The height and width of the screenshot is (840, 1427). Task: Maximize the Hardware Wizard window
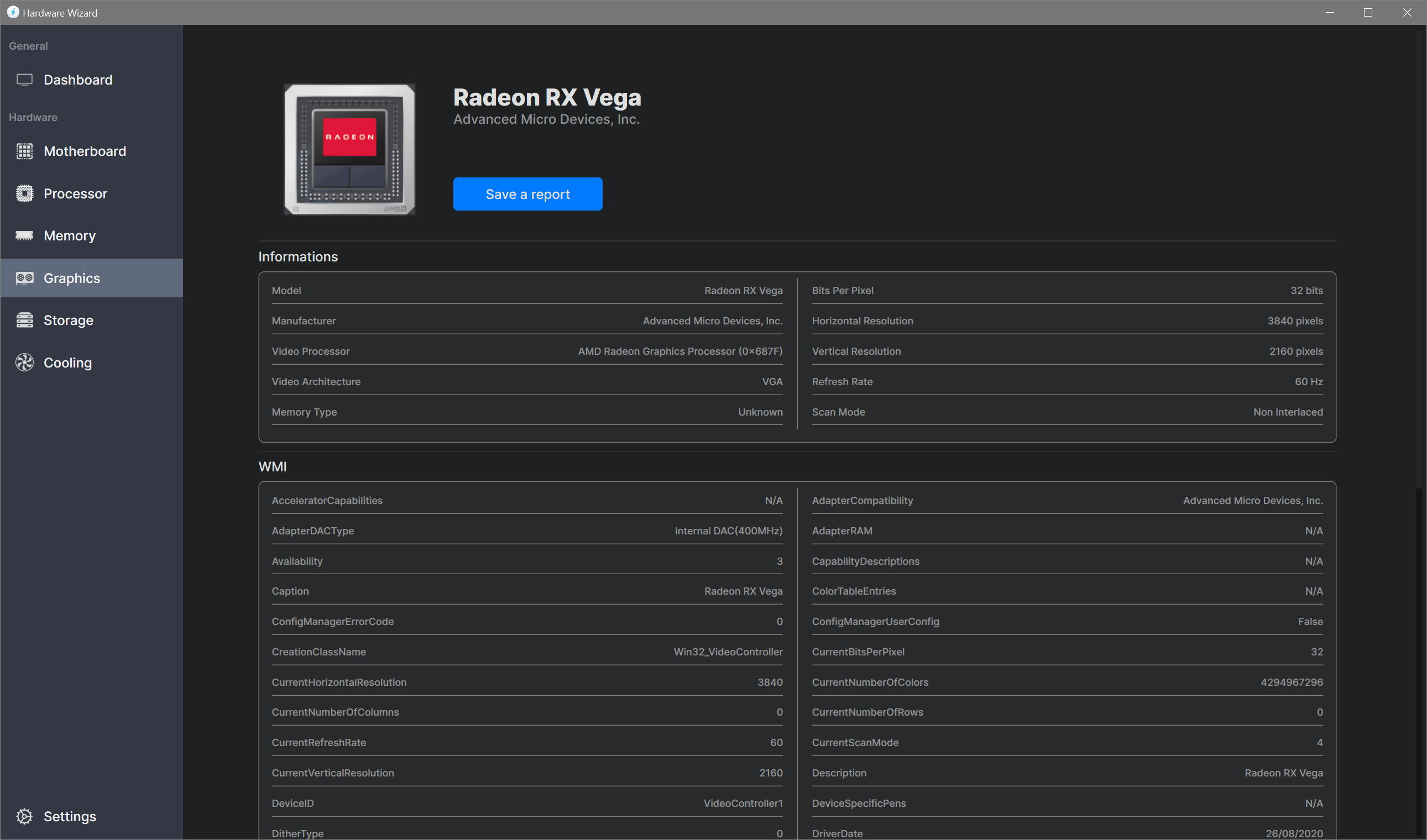(1367, 13)
